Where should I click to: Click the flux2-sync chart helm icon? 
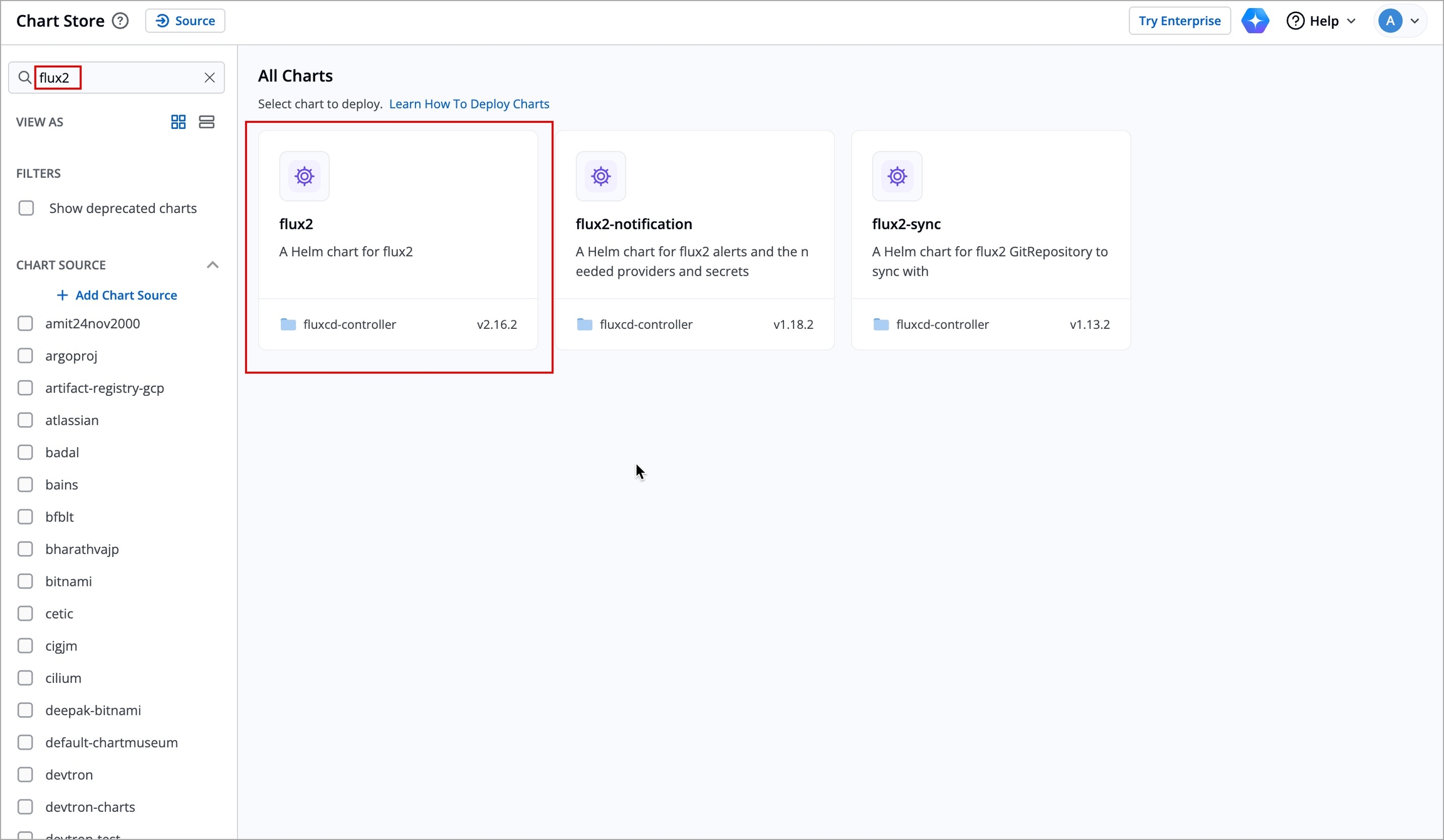[897, 176]
